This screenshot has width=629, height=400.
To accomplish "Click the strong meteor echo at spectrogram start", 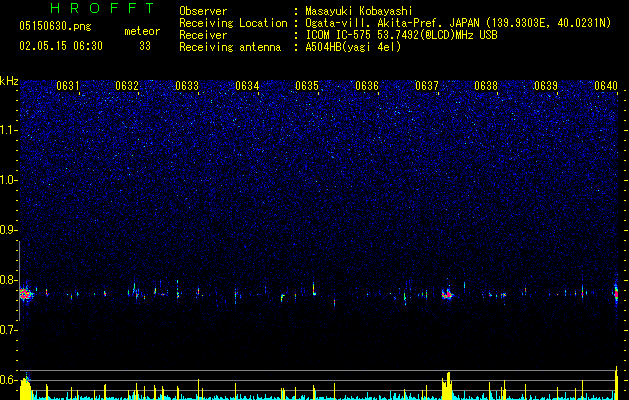I will coord(26,294).
